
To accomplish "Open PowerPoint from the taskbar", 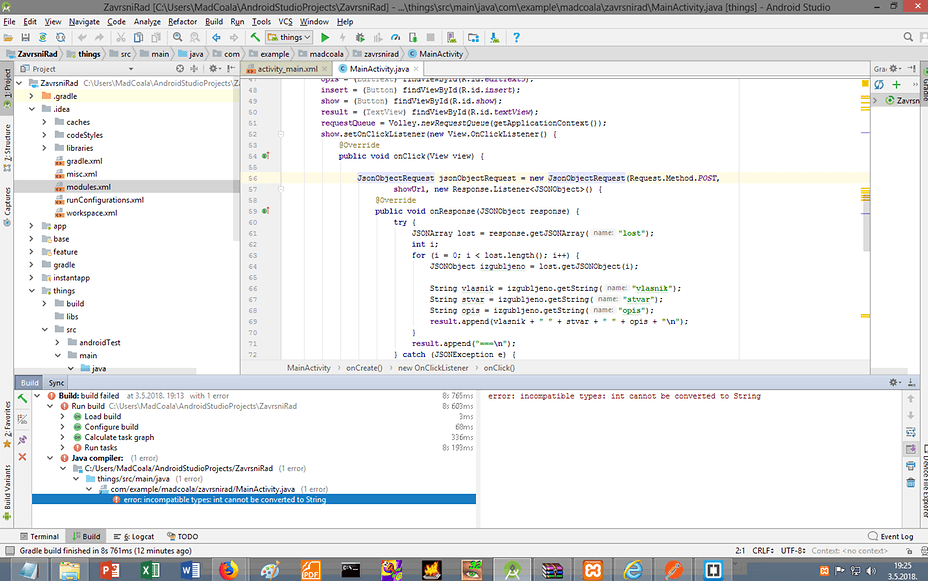I will click(x=109, y=570).
